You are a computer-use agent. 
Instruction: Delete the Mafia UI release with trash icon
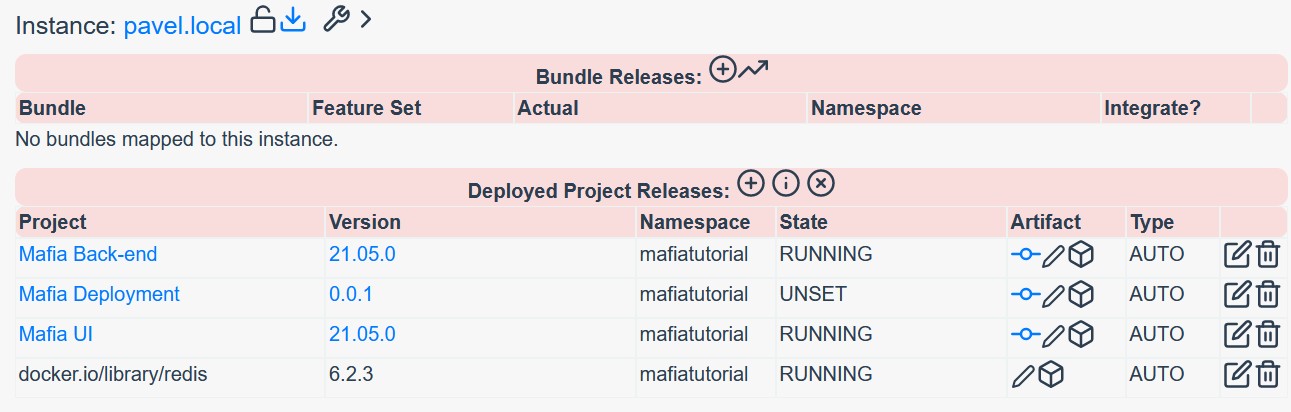[1268, 335]
